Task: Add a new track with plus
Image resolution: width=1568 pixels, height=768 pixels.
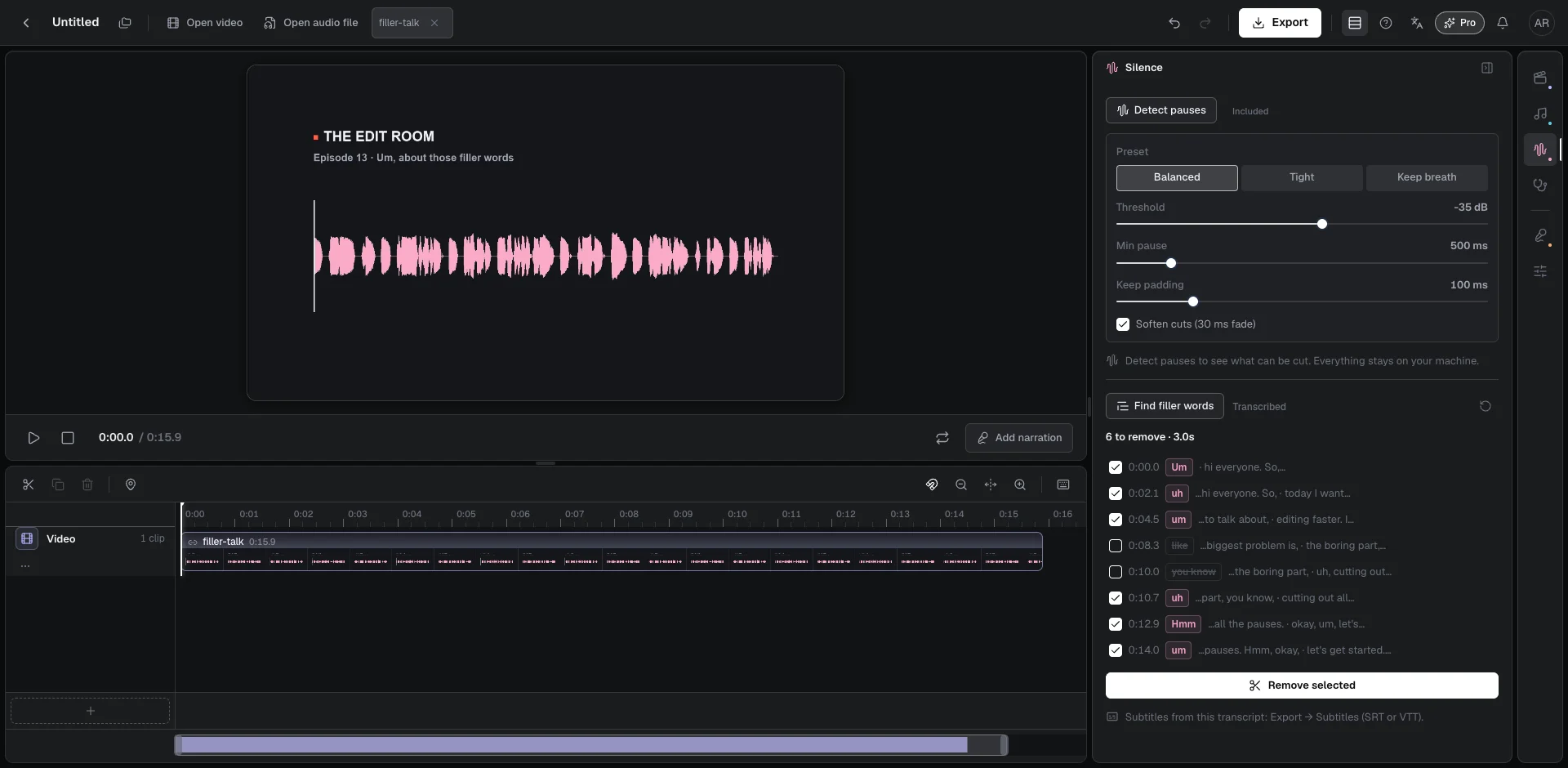Action: pyautogui.click(x=90, y=711)
